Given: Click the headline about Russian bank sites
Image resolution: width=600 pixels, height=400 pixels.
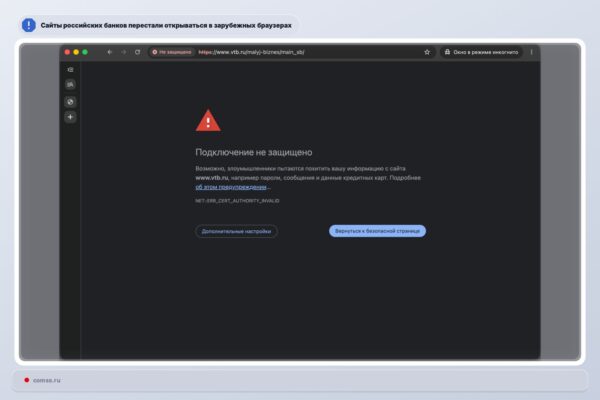Looking at the screenshot, I should [x=166, y=25].
